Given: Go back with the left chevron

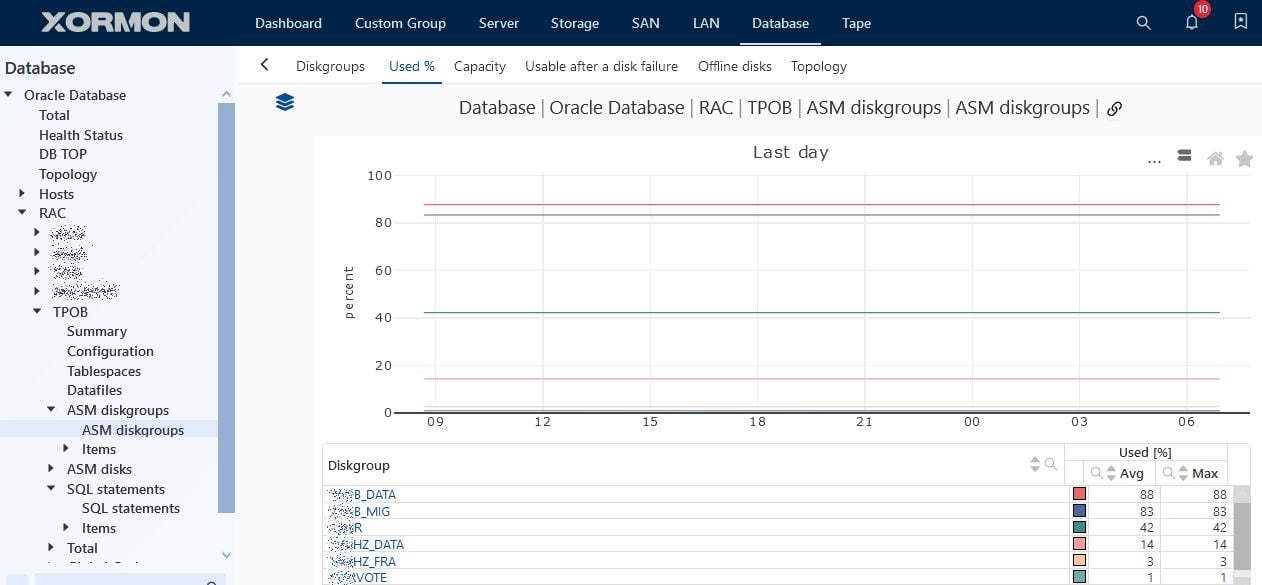Looking at the screenshot, I should 265,65.
